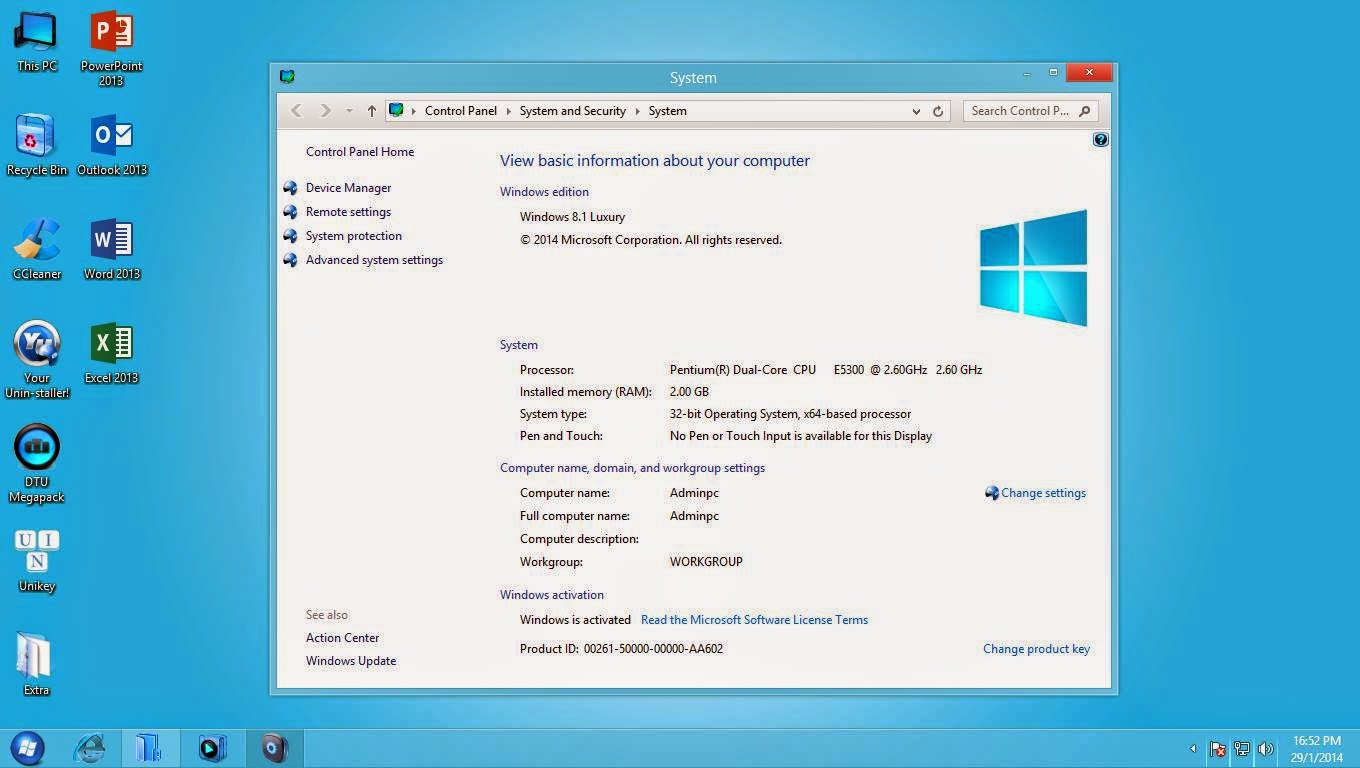Click the Search Control Panel field
The image size is (1360, 768).
1031,111
